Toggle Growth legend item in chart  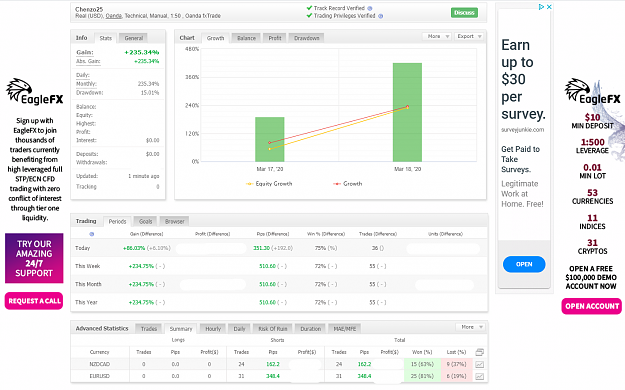pyautogui.click(x=348, y=184)
